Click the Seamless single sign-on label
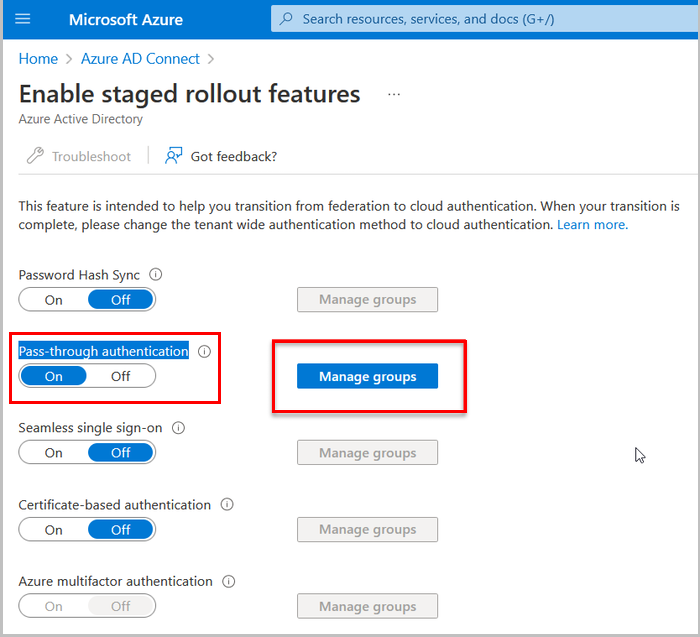The image size is (700, 637). (x=90, y=428)
